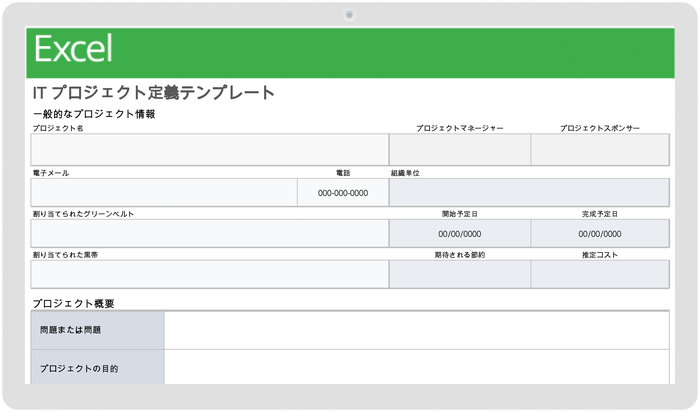Click the 電子メール input field
The height and width of the screenshot is (412, 700).
[x=164, y=193]
